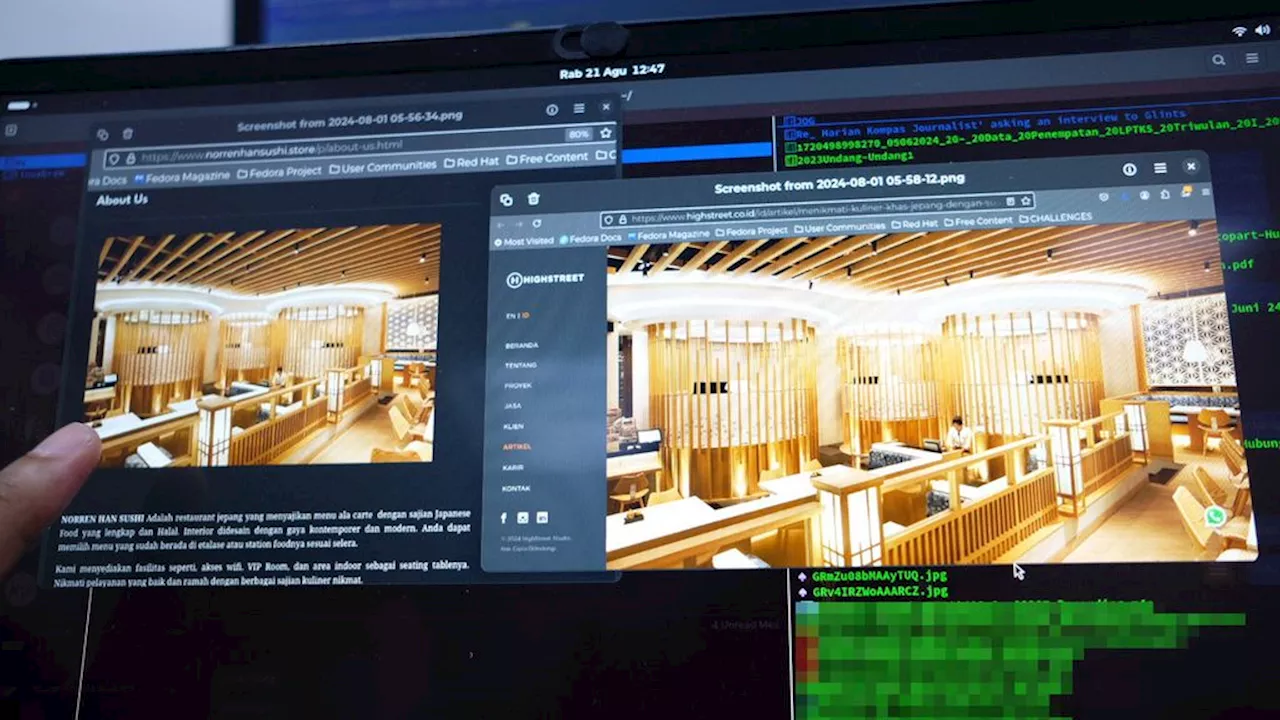Click PROYEK in Highstreet sidebar
This screenshot has width=1280, height=720.
[518, 385]
